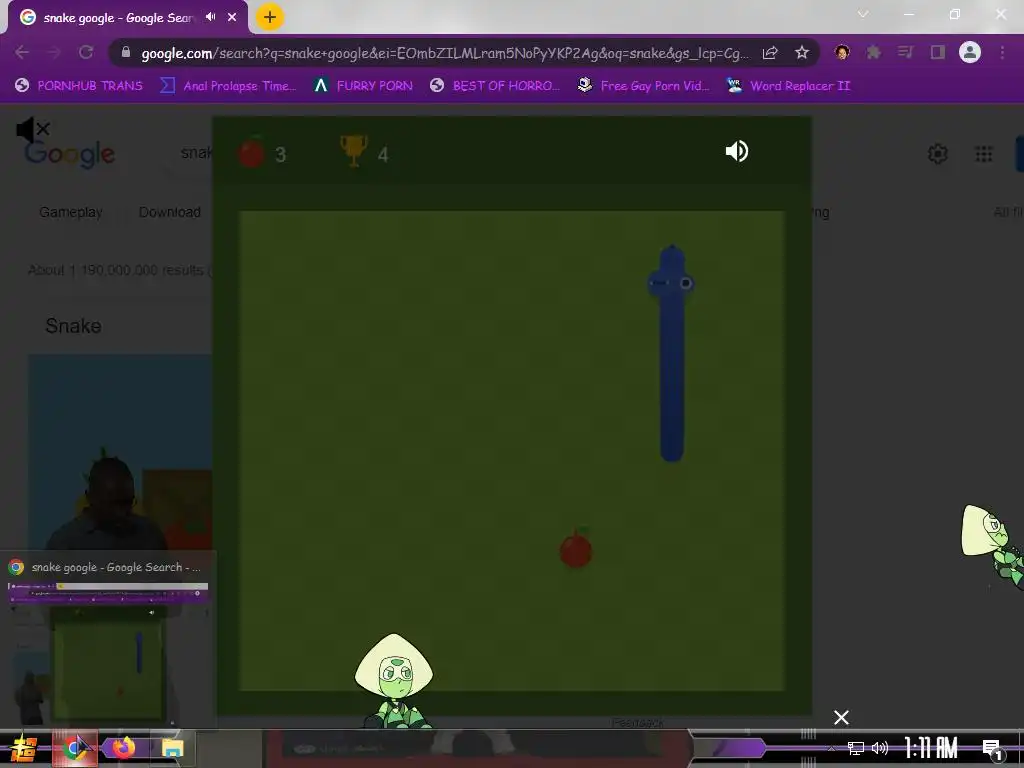Open the Extensions puzzle piece menu
Screen dimensions: 1024x768
coord(873,52)
